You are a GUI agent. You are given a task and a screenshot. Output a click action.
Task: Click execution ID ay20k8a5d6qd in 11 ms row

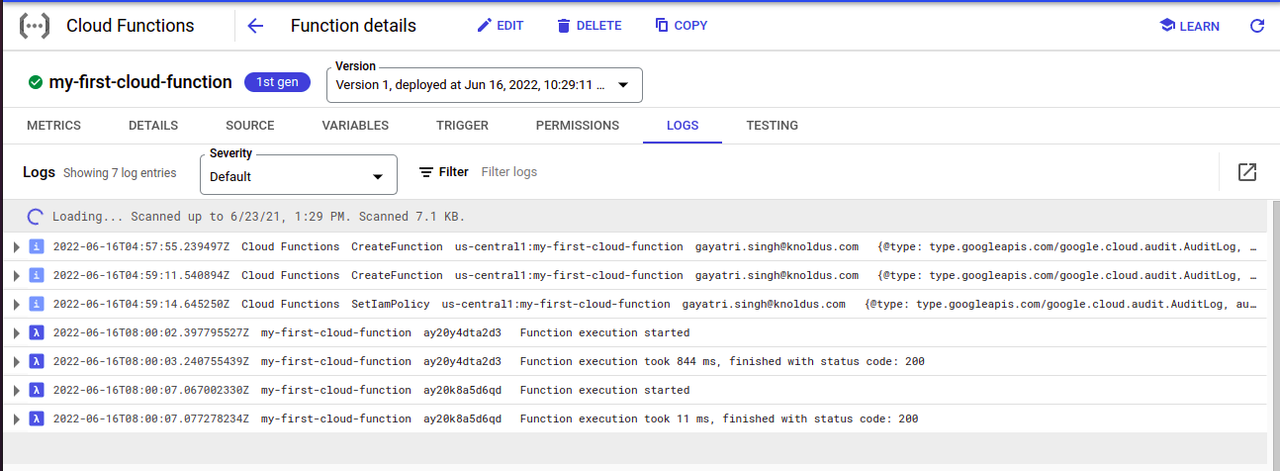tap(462, 419)
